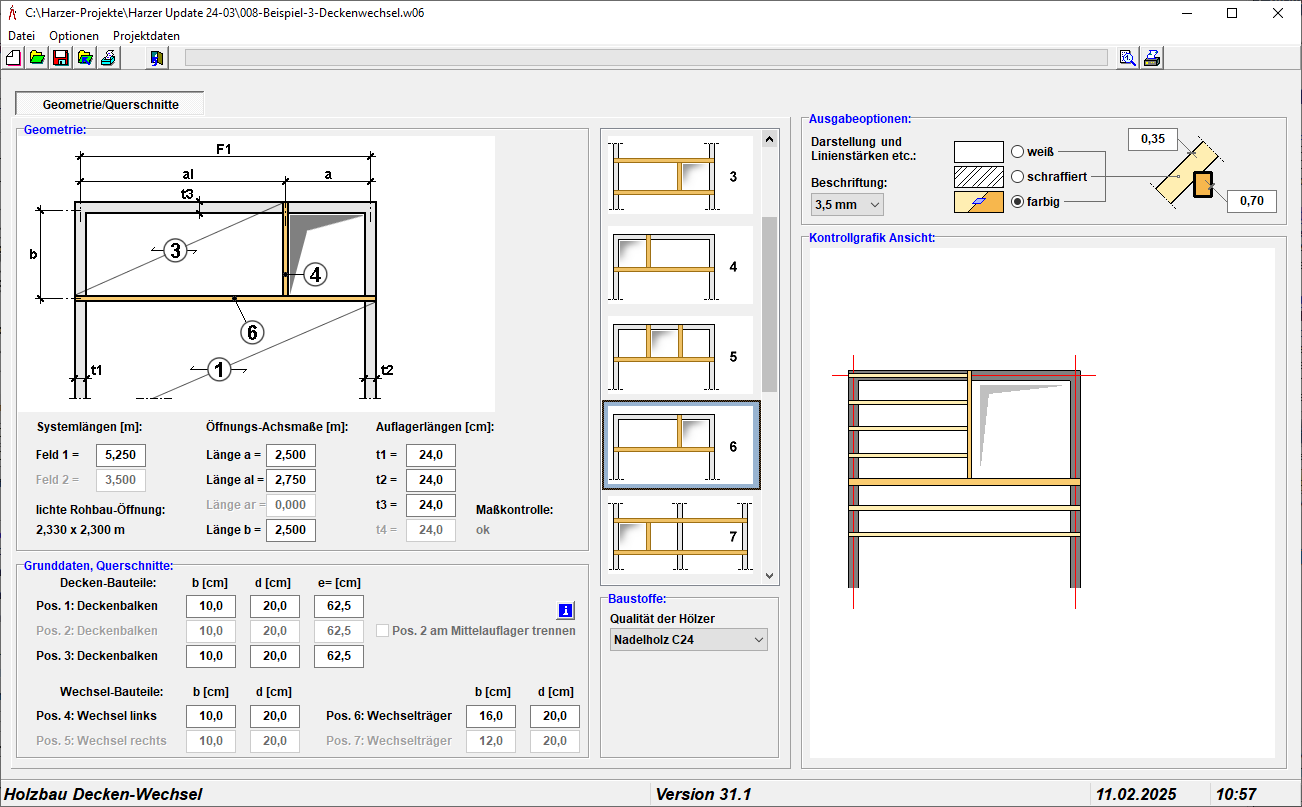Open print preview with the magnifier icon

(x=1128, y=58)
